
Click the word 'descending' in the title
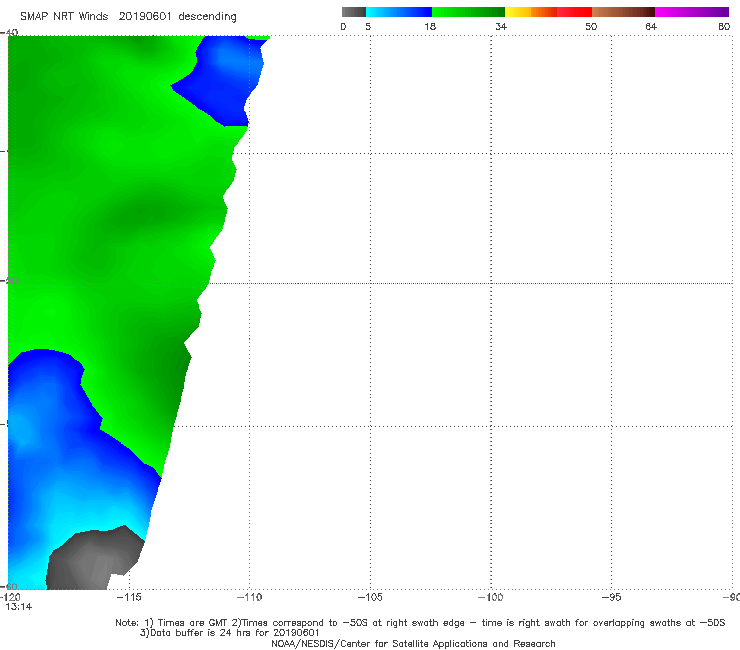(x=208, y=17)
